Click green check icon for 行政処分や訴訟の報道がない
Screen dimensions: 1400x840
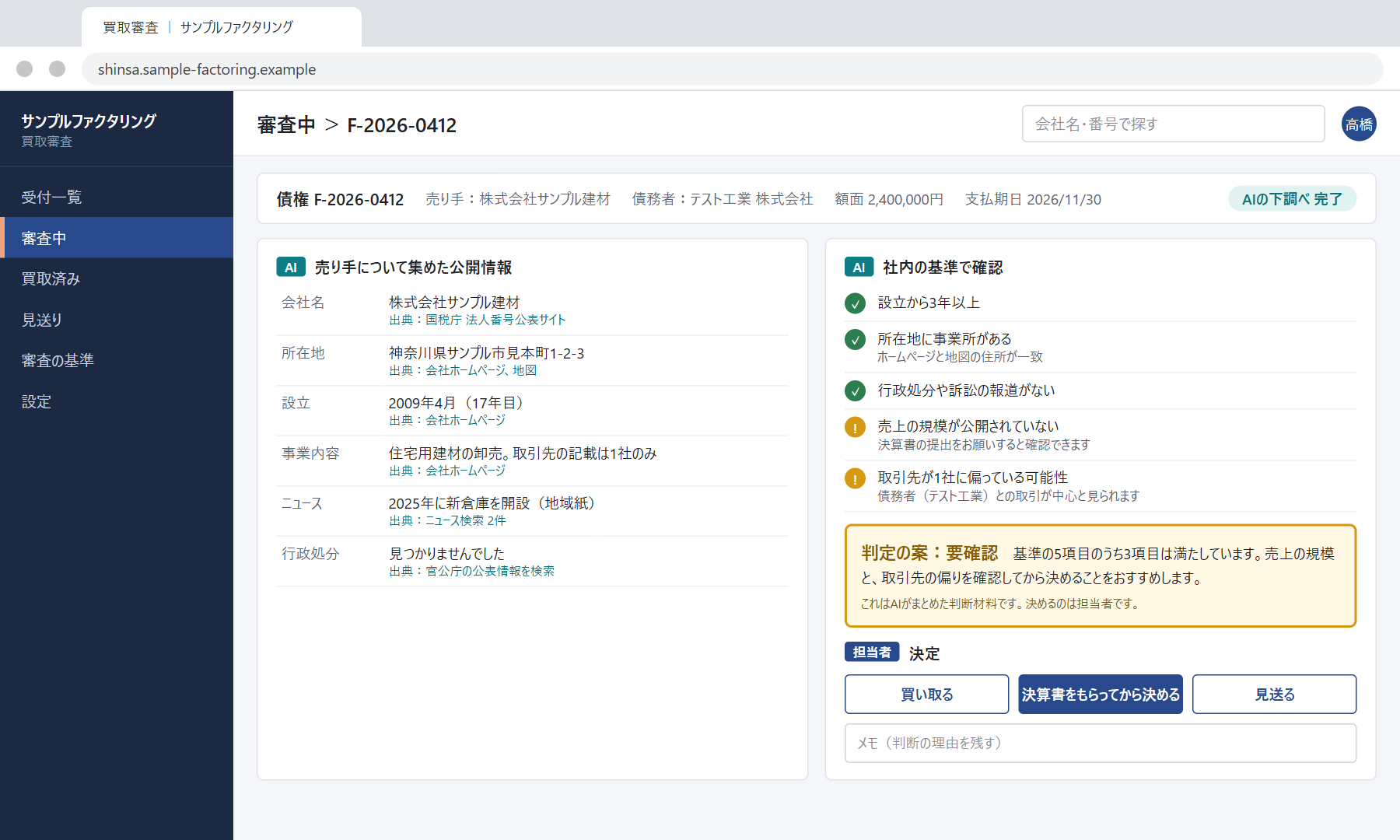point(855,390)
